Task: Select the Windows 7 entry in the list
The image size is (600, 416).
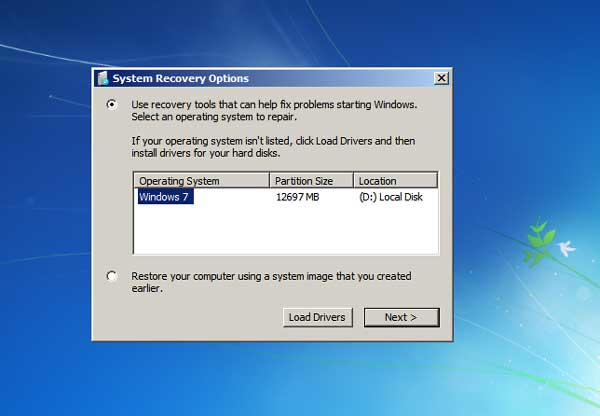Action: 164,197
